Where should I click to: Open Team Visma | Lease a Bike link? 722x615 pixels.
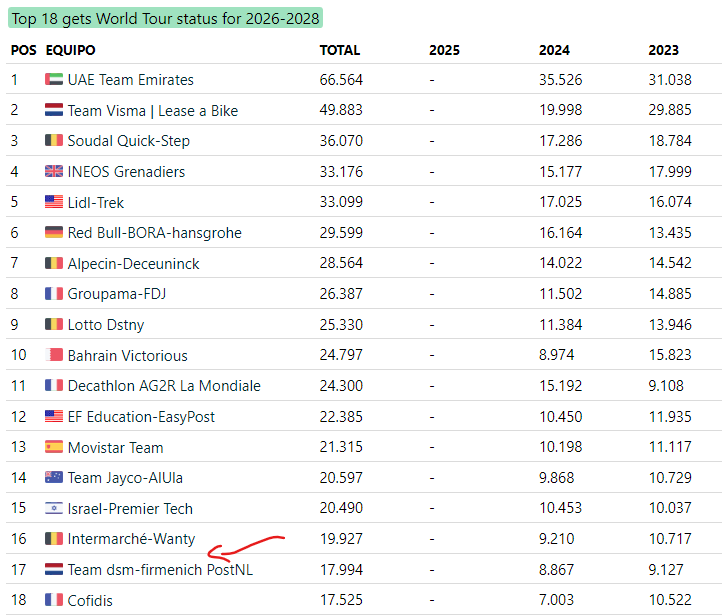click(153, 110)
